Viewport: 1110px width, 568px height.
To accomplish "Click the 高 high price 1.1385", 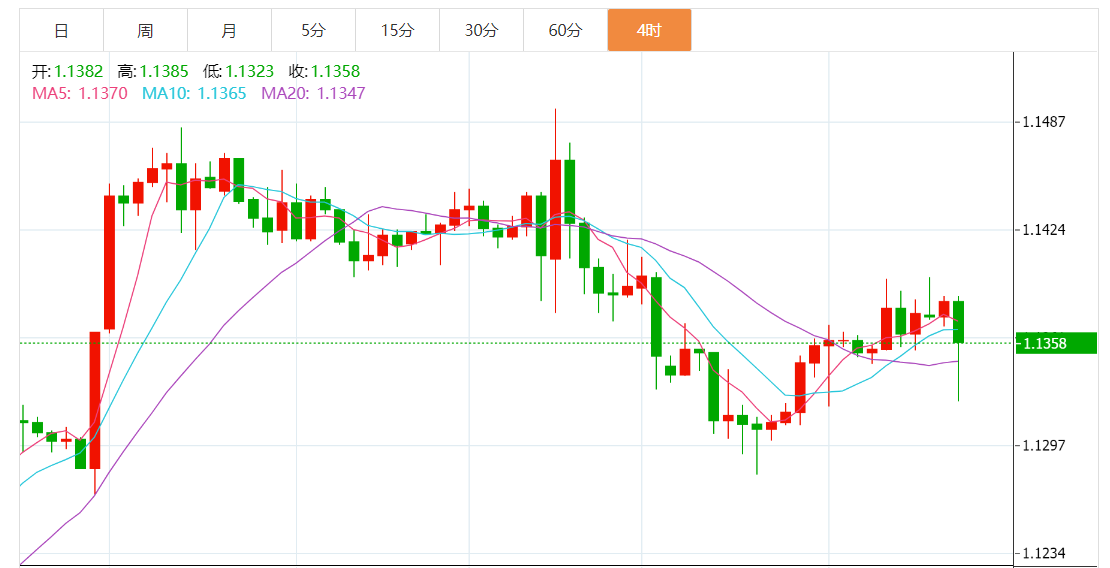I will (164, 71).
